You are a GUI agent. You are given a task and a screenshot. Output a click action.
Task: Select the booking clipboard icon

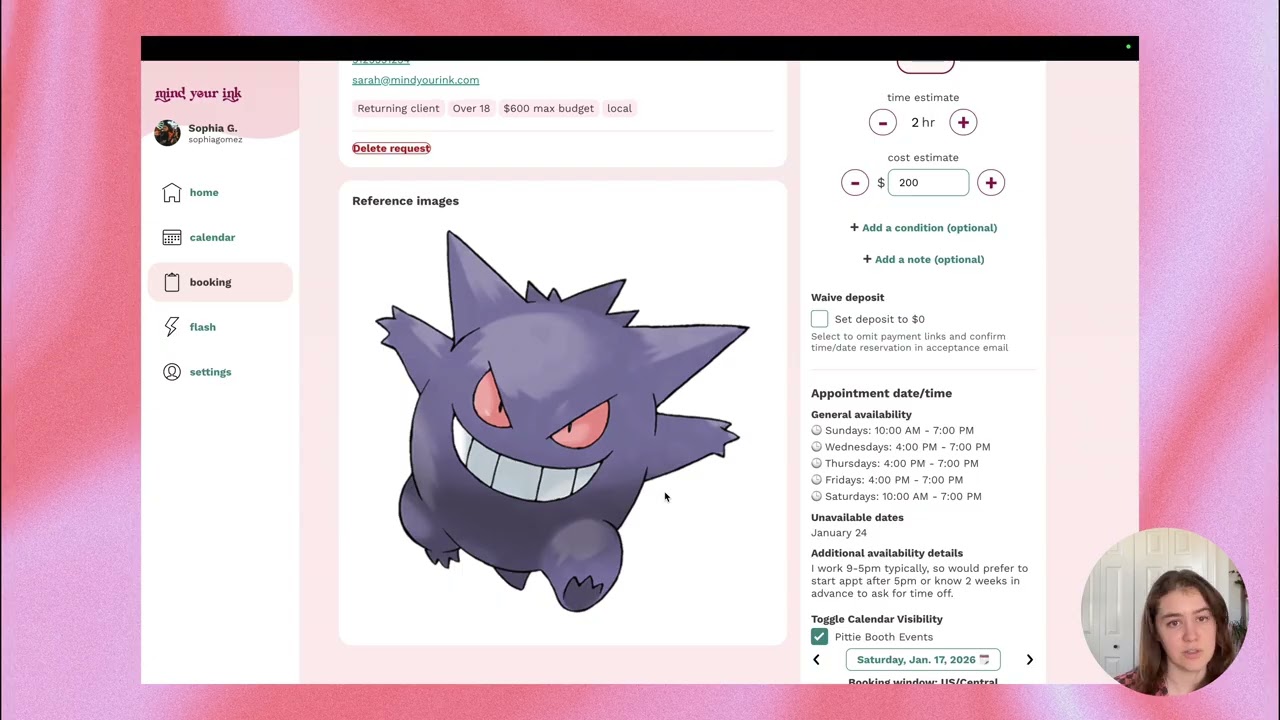click(172, 282)
